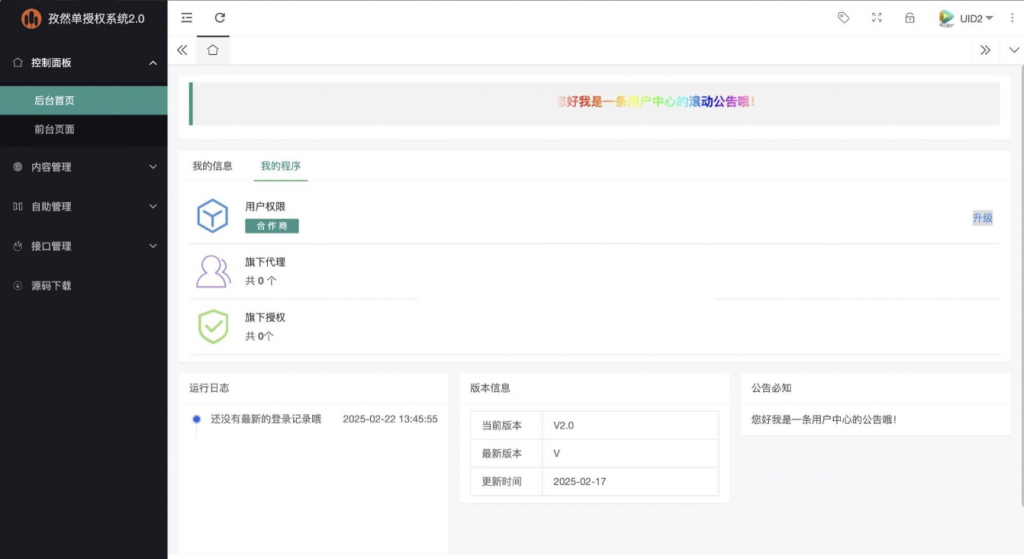
Task: Click the 合作商 badge
Action: pyautogui.click(x=272, y=226)
